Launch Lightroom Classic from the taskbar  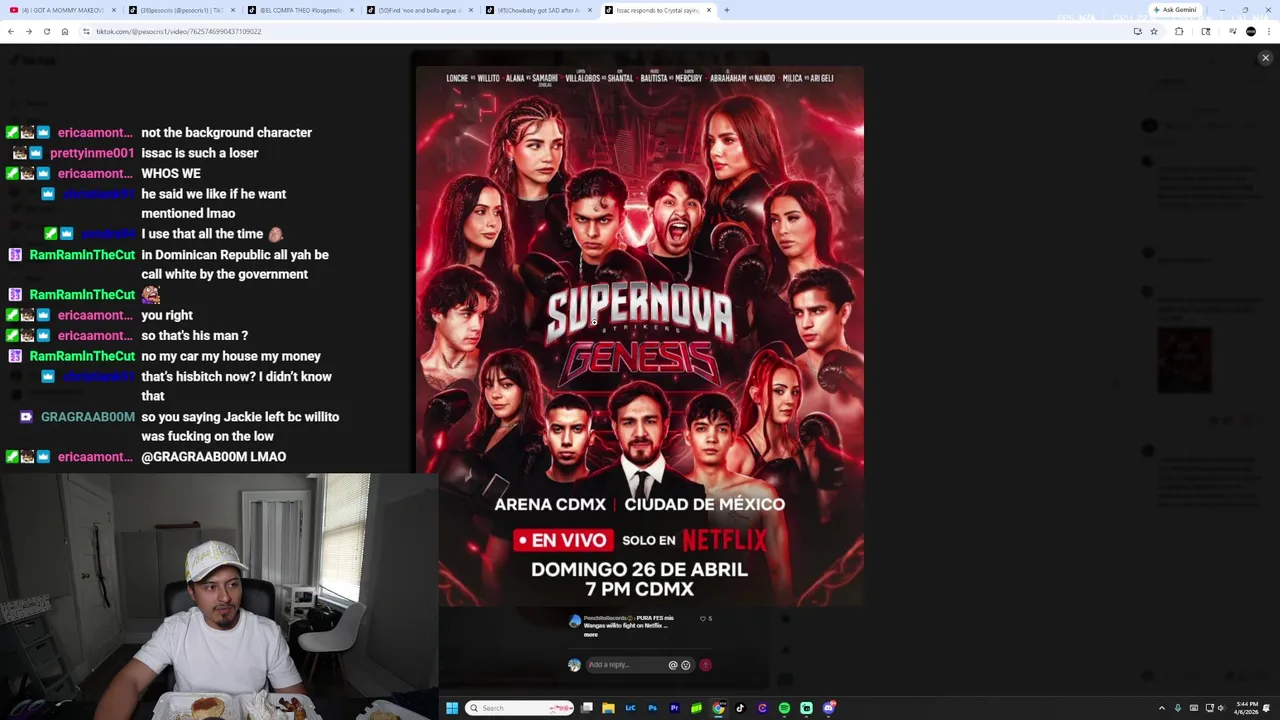(x=630, y=708)
